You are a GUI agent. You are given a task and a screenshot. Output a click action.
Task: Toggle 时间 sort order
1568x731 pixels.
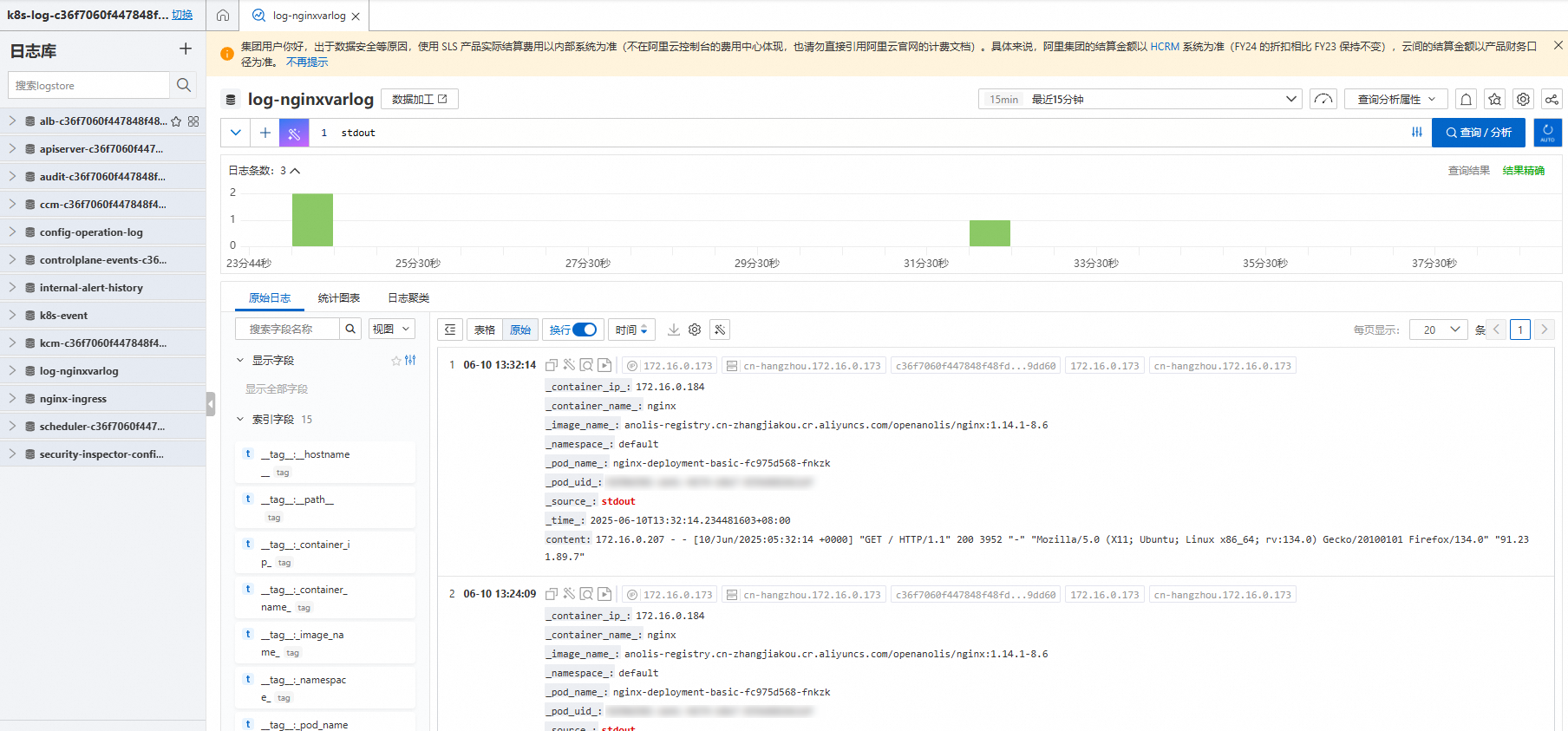(631, 330)
